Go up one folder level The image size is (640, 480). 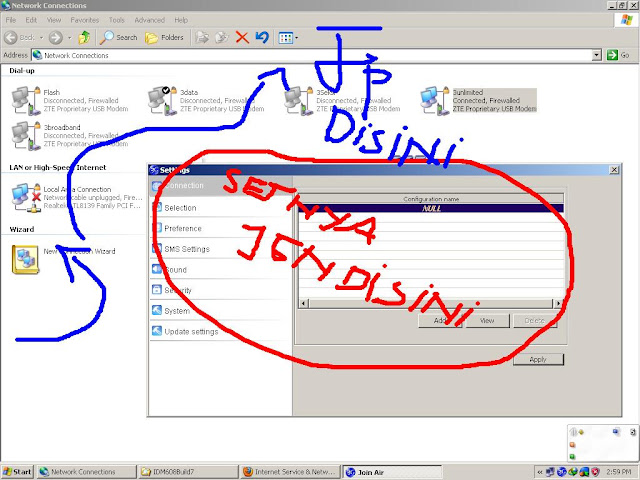[84, 38]
